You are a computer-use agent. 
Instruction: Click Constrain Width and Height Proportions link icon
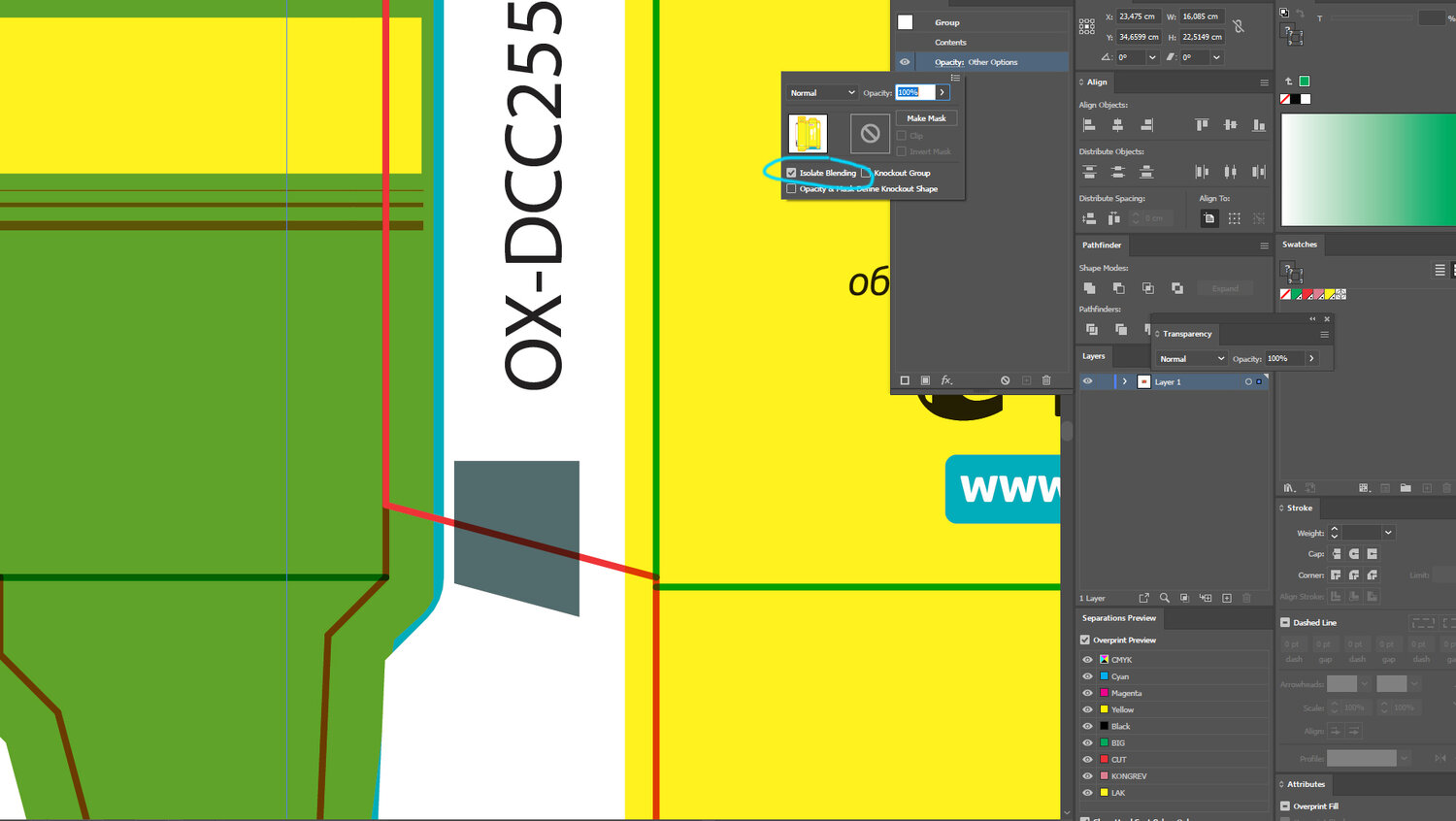pos(1239,26)
